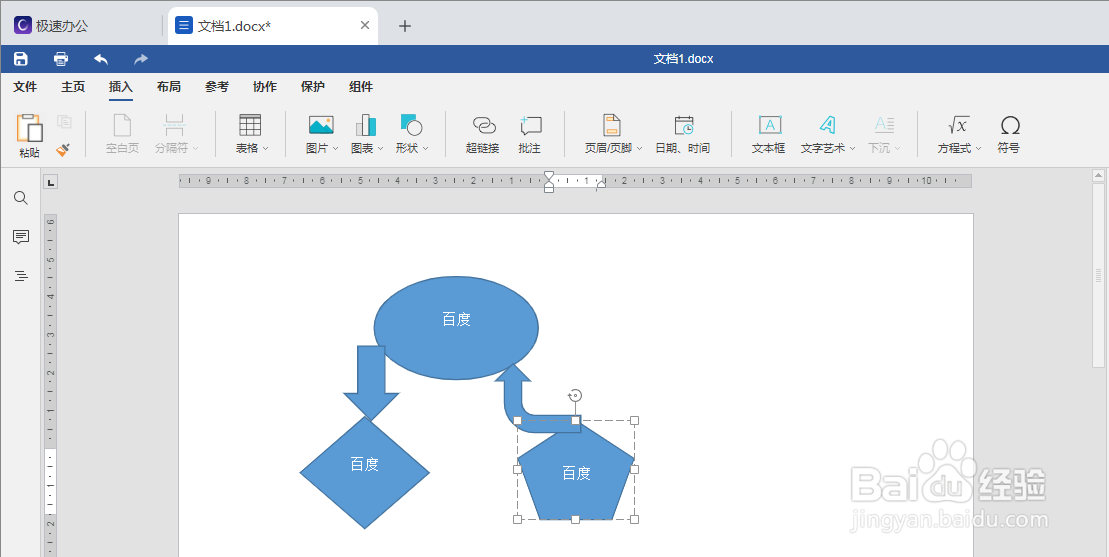The height and width of the screenshot is (557, 1109).
Task: Select the ellipse shape labeled 百度
Action: (456, 328)
